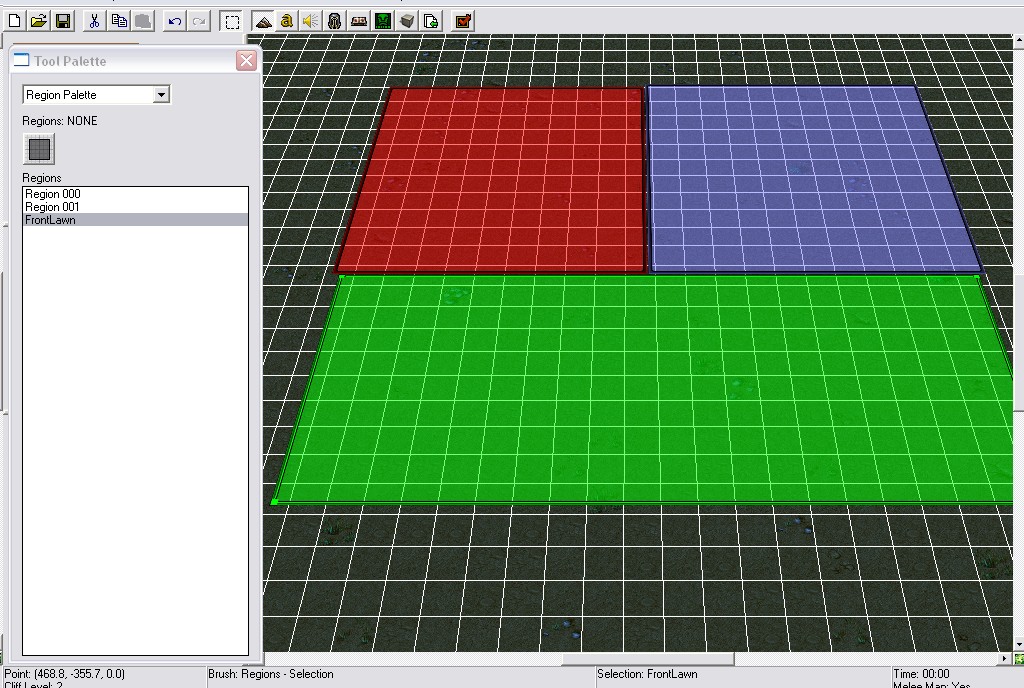Close the Tool Palette window

[x=246, y=61]
